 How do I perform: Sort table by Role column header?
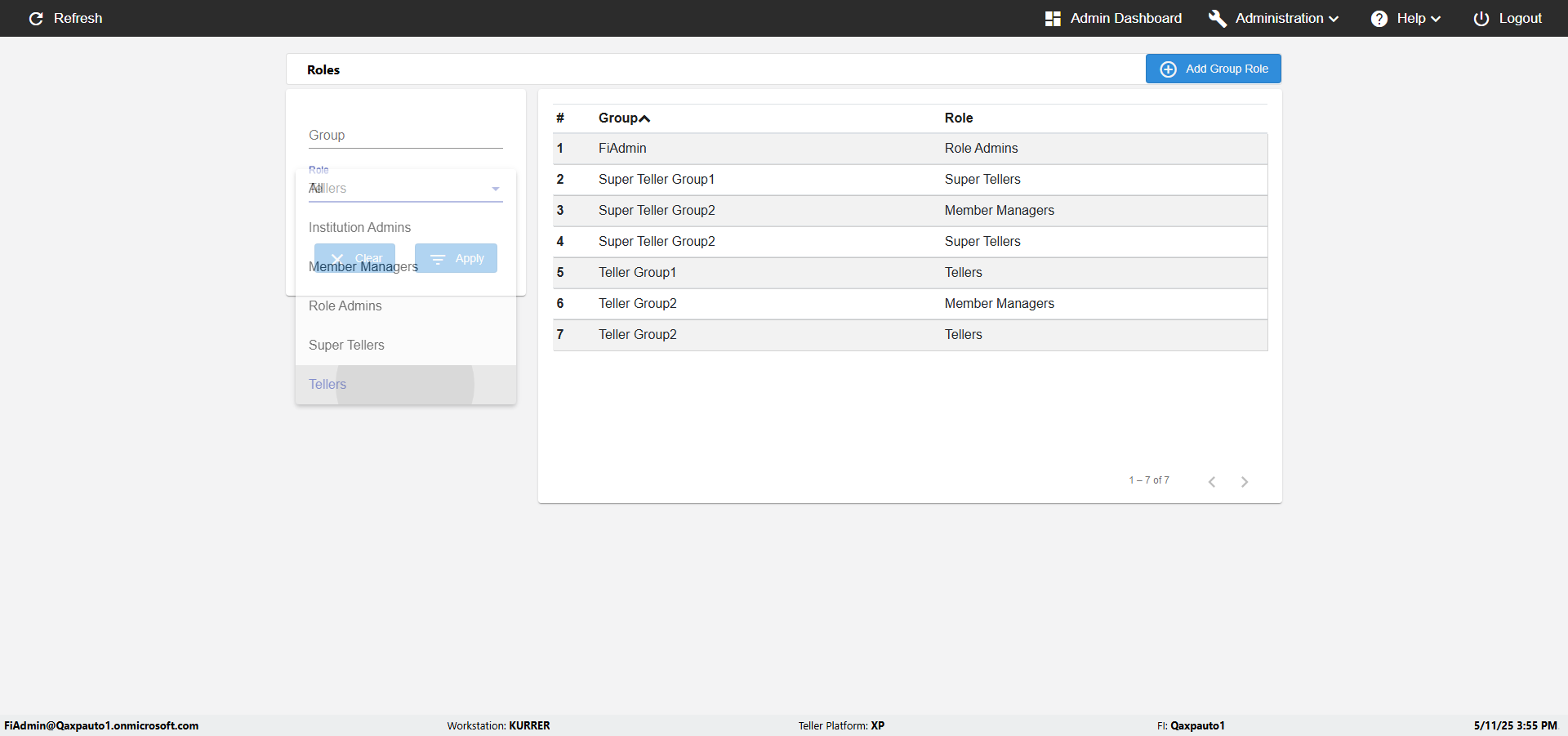pos(959,118)
